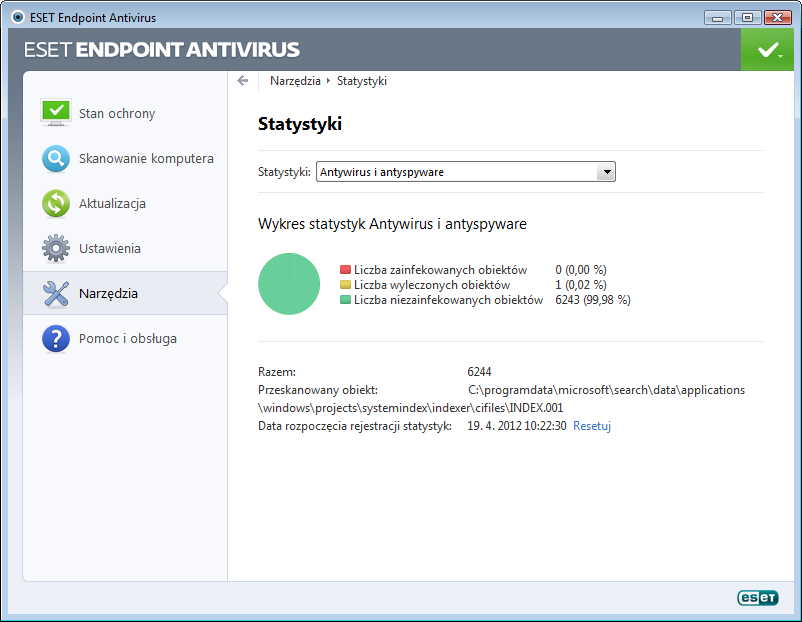Click the Statystyki page heading

tap(300, 124)
